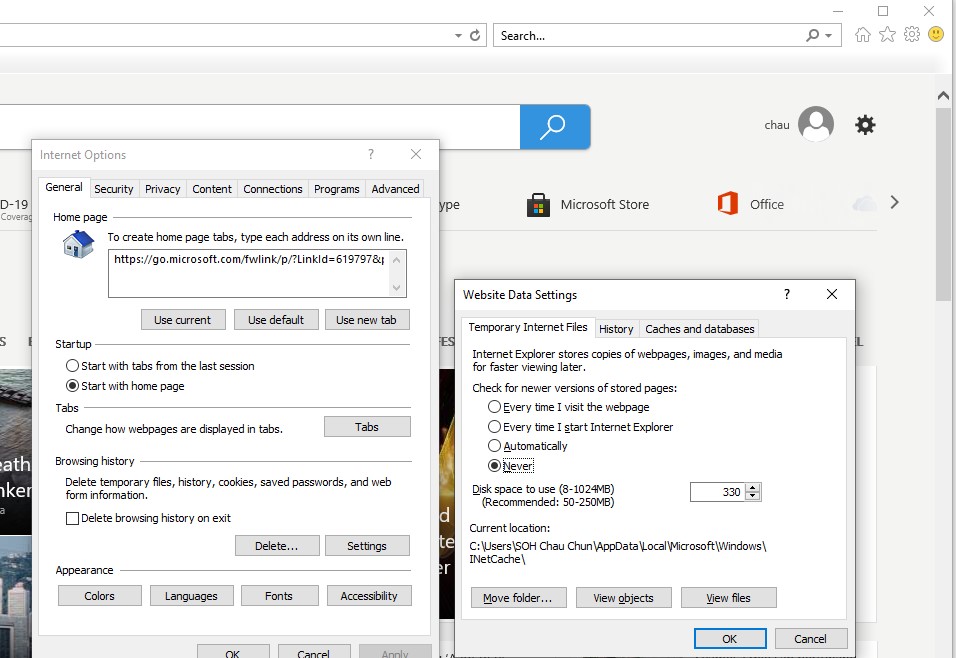Viewport: 956px width, 658px height.
Task: Click the blue web search button
Action: click(x=555, y=127)
